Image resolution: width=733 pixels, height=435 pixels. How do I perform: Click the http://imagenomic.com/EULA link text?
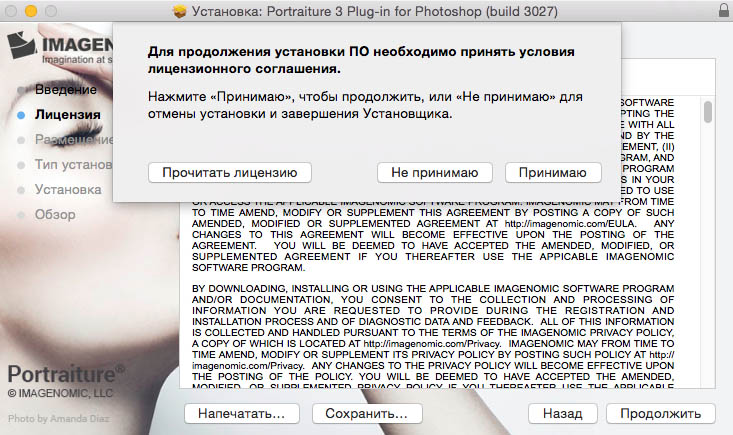click(x=570, y=224)
